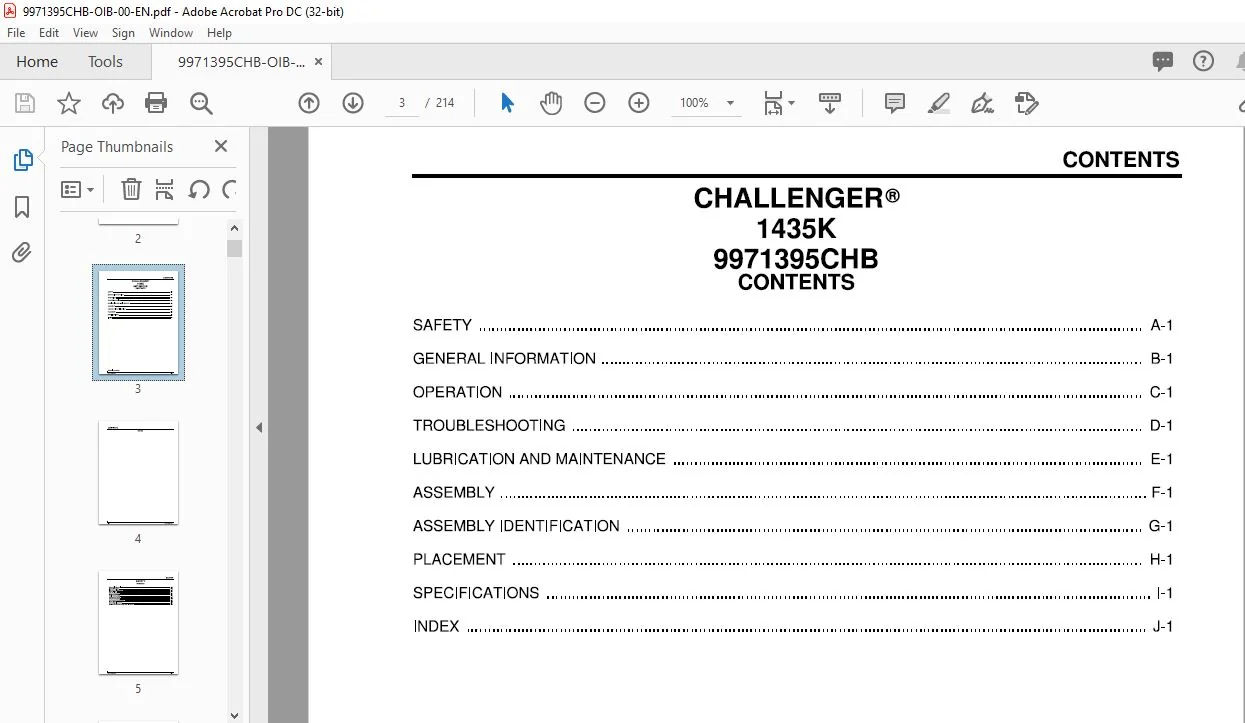
Task: Click the Save file icon
Action: pos(25,103)
